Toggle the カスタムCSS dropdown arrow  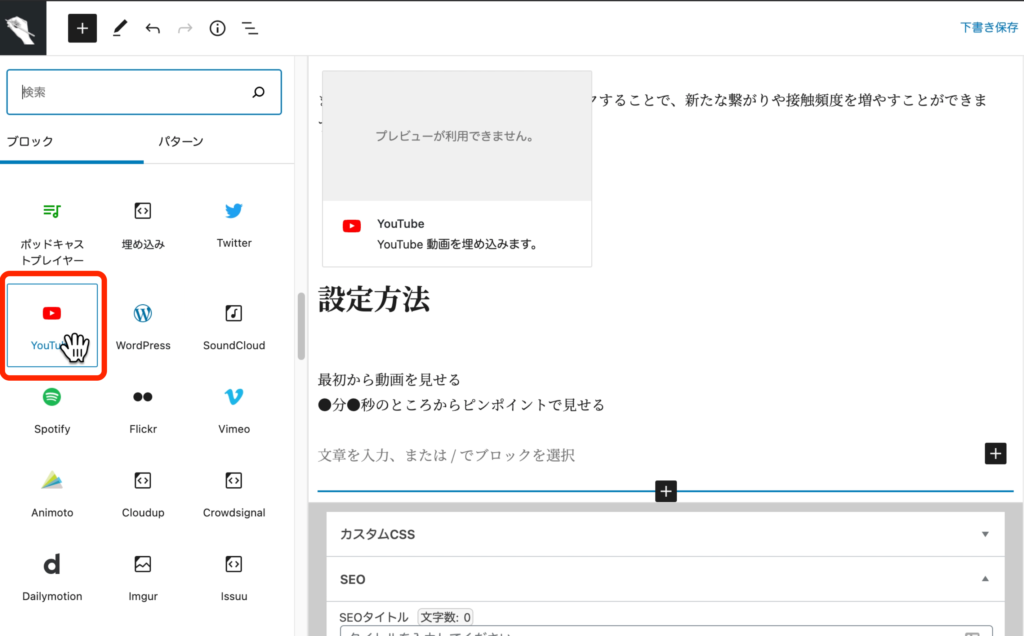985,534
